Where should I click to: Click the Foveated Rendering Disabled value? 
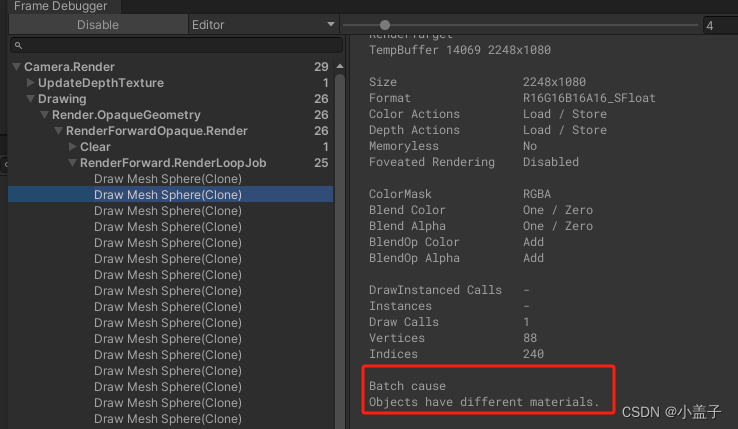pos(551,162)
